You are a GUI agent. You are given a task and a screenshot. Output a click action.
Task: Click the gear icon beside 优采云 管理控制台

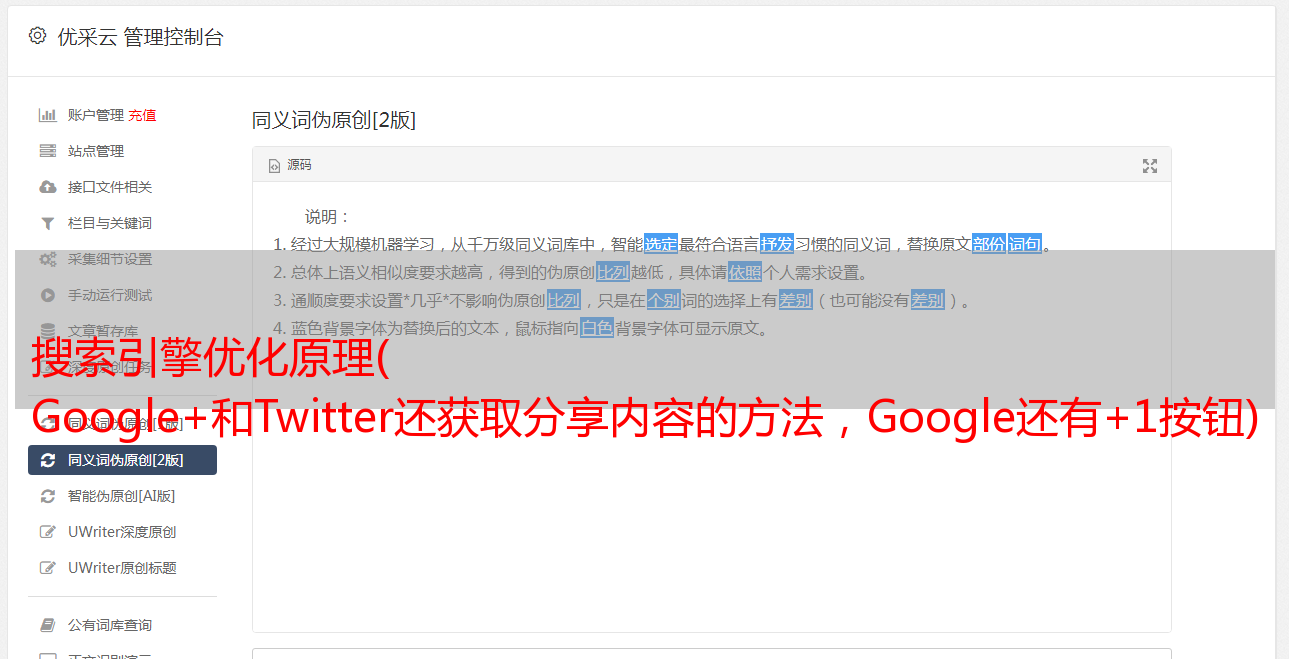coord(37,36)
